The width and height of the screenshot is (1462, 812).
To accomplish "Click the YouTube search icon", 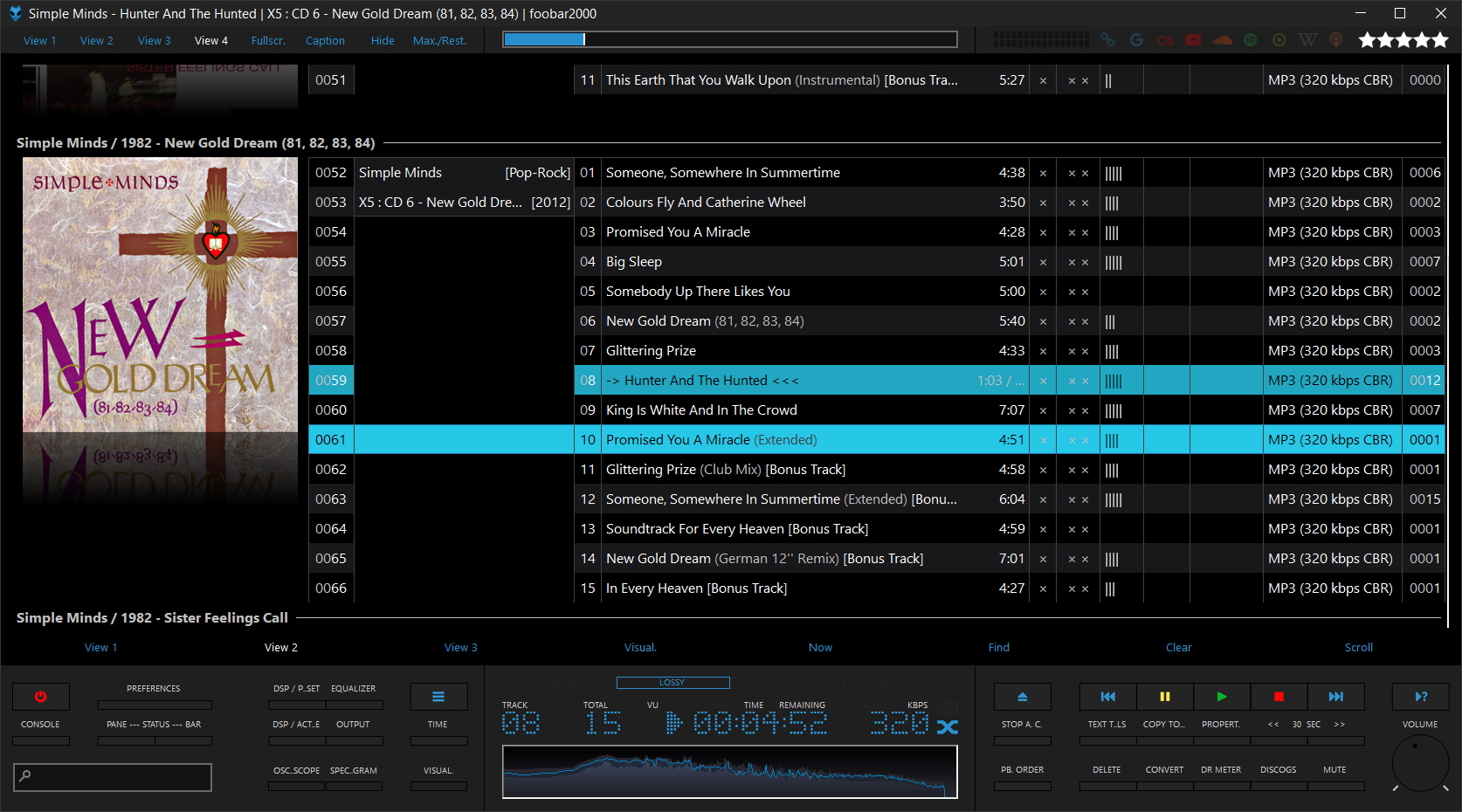I will (x=1193, y=40).
